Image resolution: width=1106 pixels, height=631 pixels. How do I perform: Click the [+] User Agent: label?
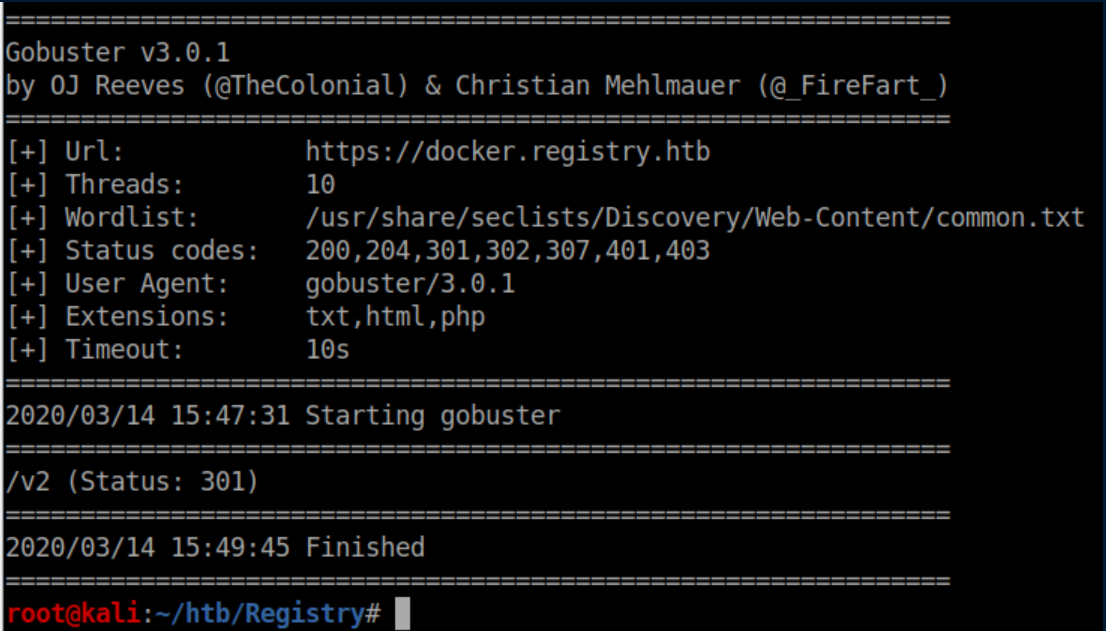(117, 284)
